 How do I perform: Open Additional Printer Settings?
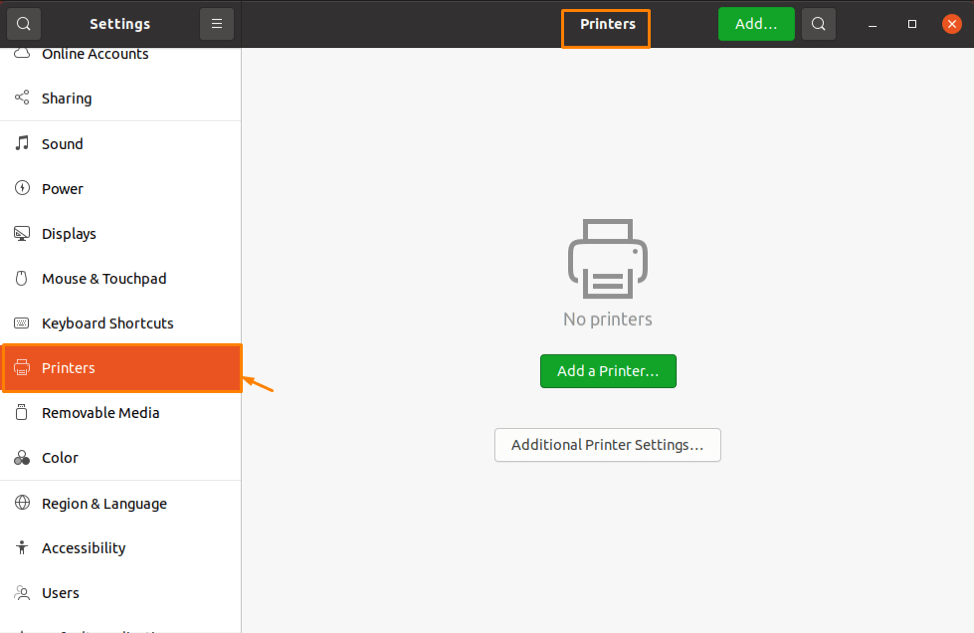(607, 445)
